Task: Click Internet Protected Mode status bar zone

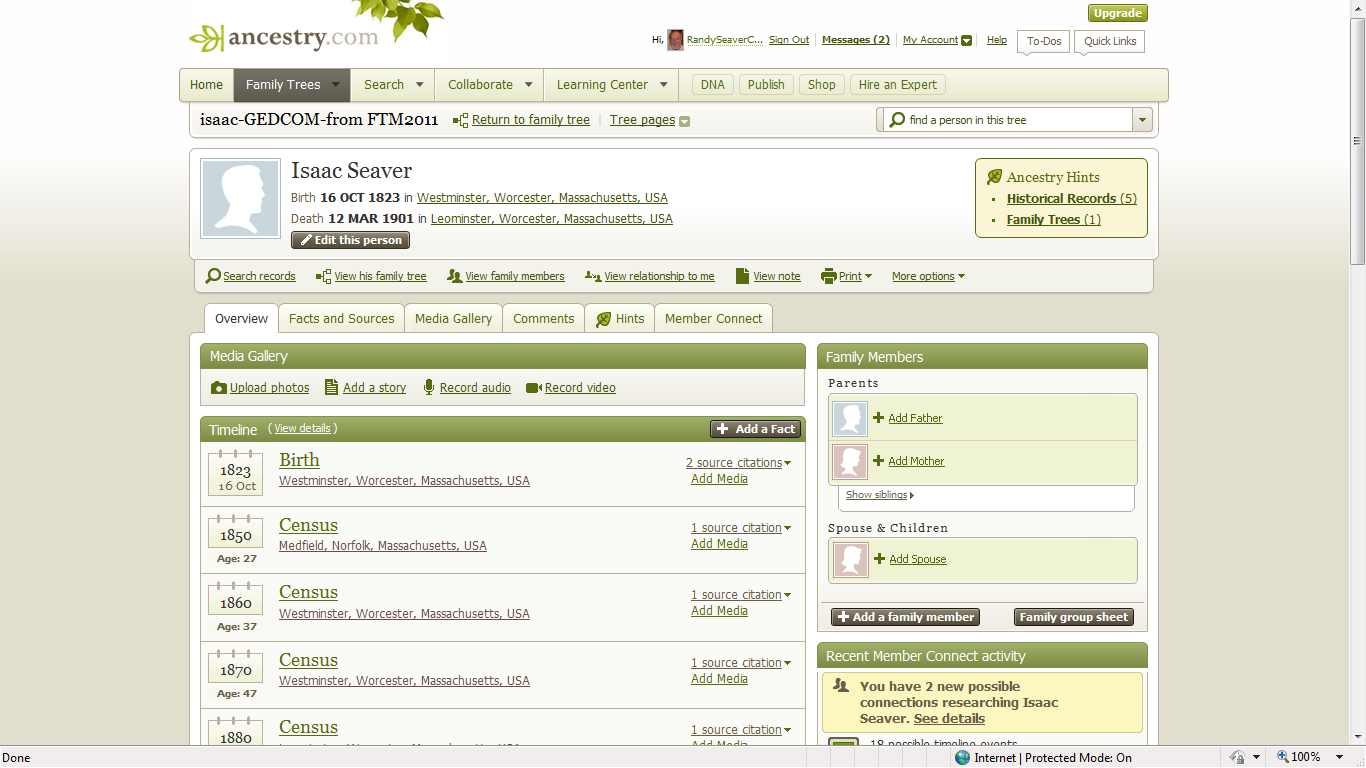Action: point(1043,758)
